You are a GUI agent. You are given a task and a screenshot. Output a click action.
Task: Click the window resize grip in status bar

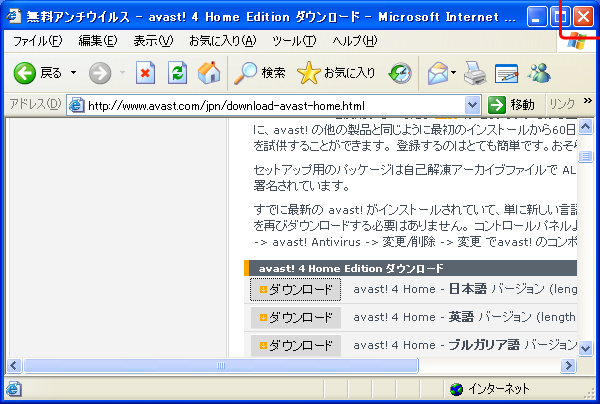tap(590, 394)
